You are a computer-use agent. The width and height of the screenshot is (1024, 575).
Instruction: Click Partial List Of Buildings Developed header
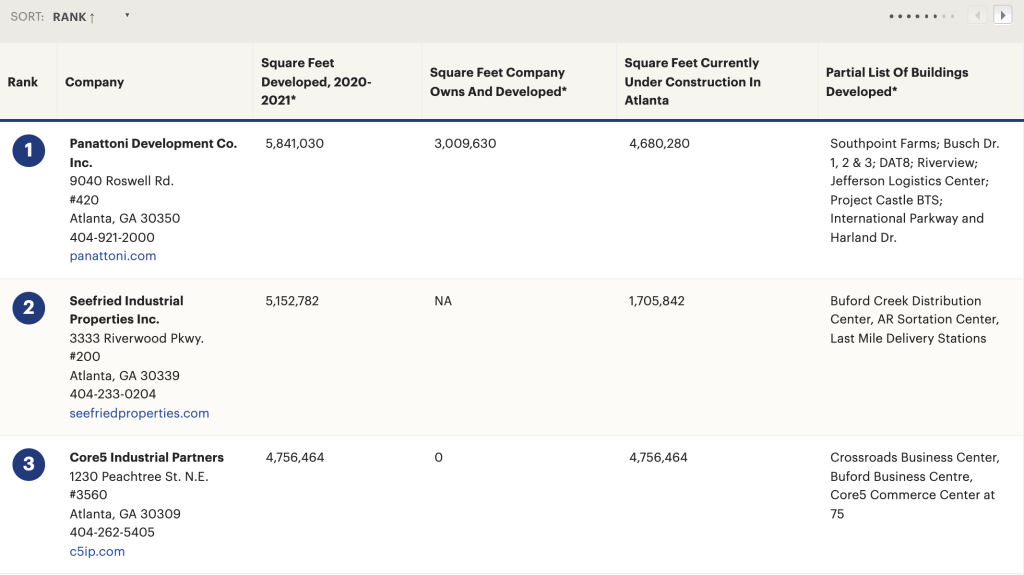[x=896, y=82]
